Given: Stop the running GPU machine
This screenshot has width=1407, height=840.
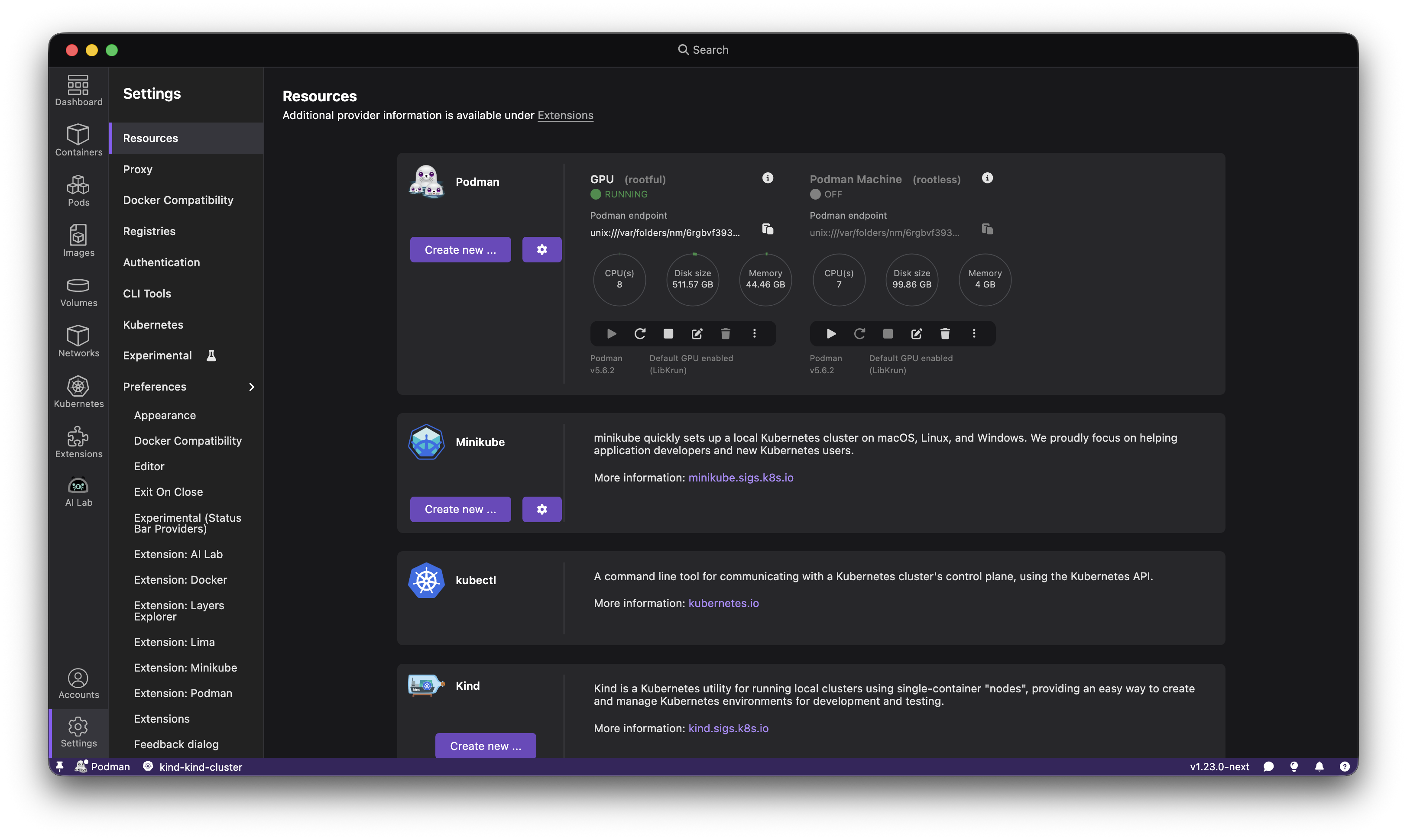Looking at the screenshot, I should click(668, 333).
